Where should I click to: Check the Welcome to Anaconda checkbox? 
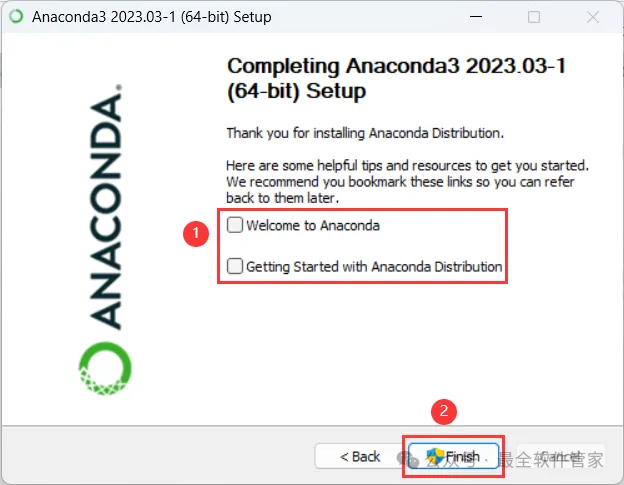(x=235, y=225)
